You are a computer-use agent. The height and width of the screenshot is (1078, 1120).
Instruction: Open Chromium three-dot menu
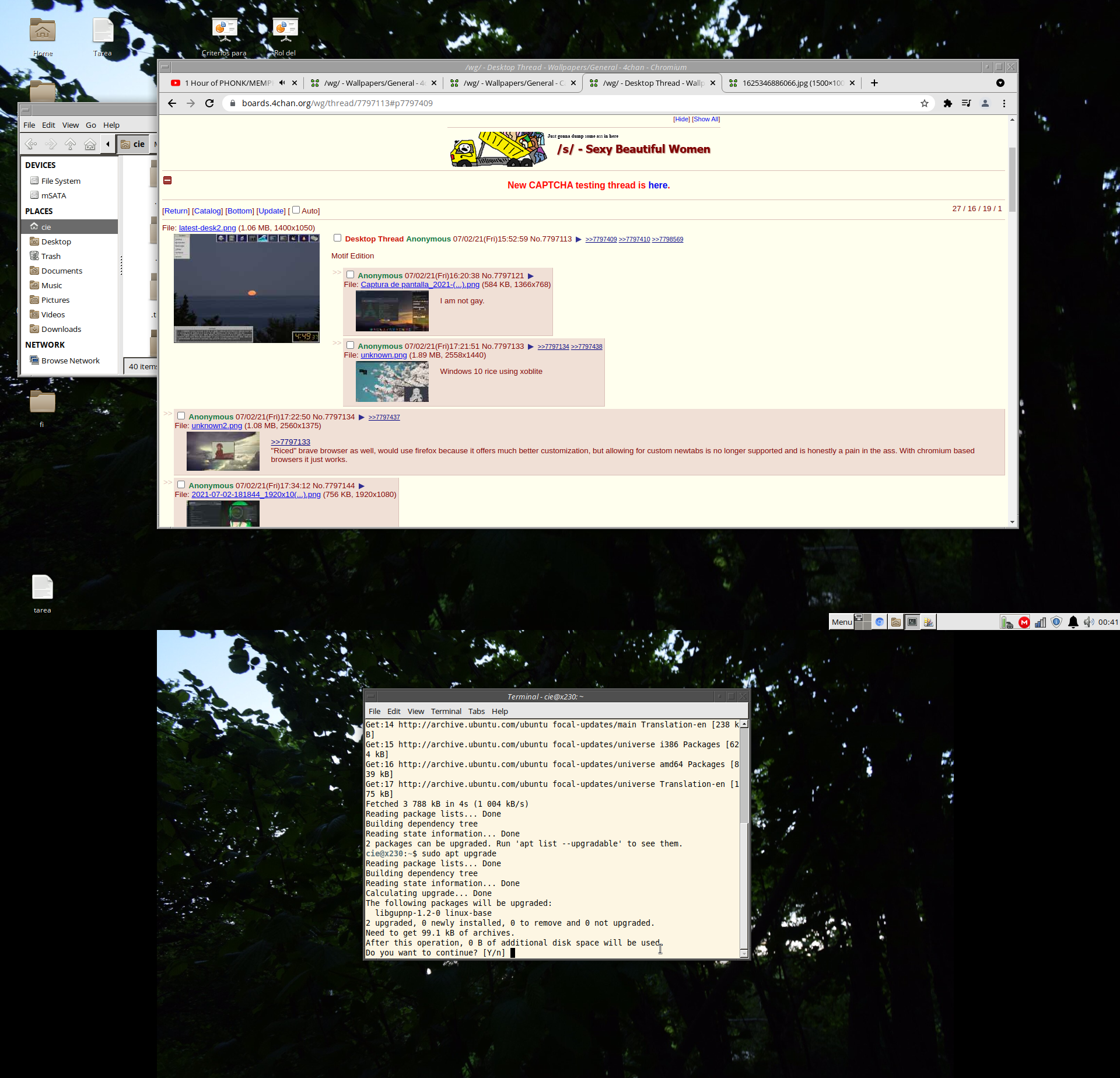click(1004, 103)
